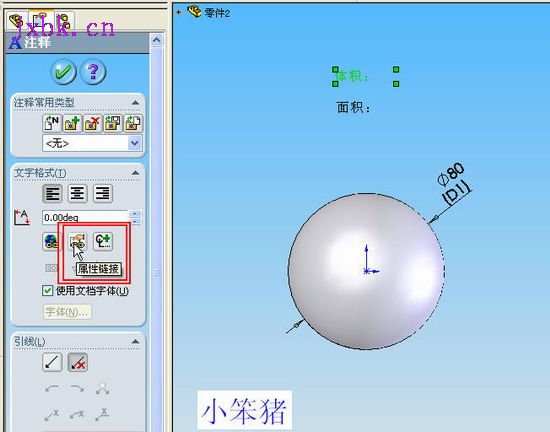Select right text alignment
The height and width of the screenshot is (432, 550).
103,194
